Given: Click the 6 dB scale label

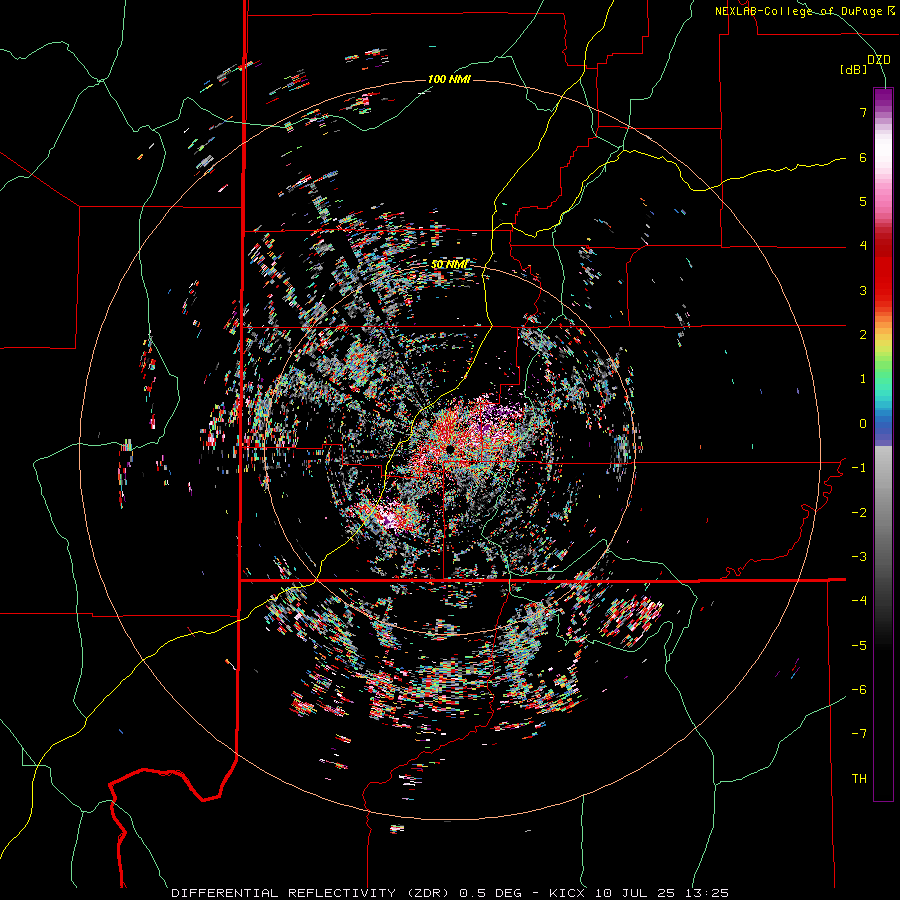Looking at the screenshot, I should [863, 157].
